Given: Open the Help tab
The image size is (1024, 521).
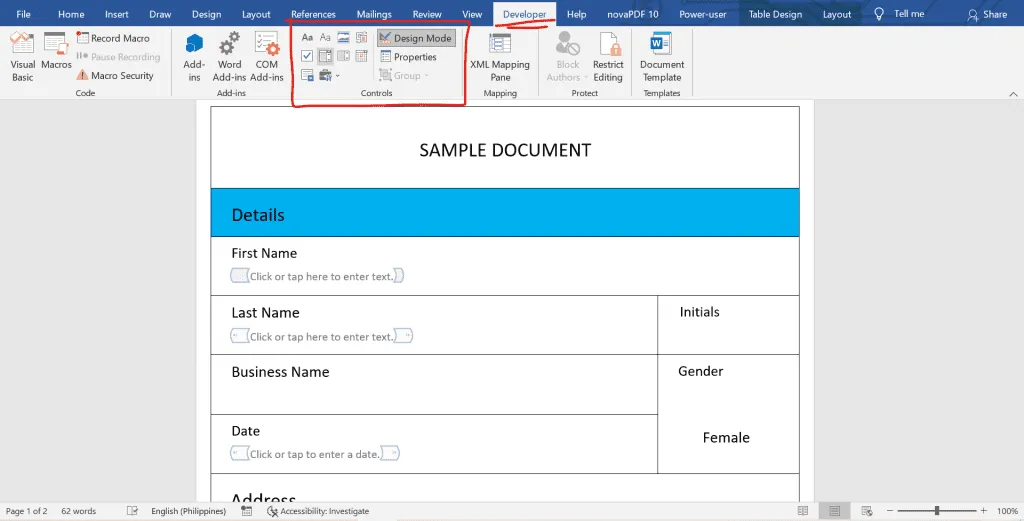Looking at the screenshot, I should tap(576, 14).
